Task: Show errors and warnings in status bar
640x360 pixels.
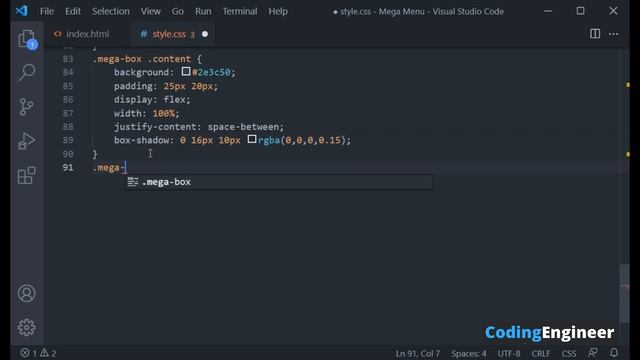Action: tap(38, 353)
